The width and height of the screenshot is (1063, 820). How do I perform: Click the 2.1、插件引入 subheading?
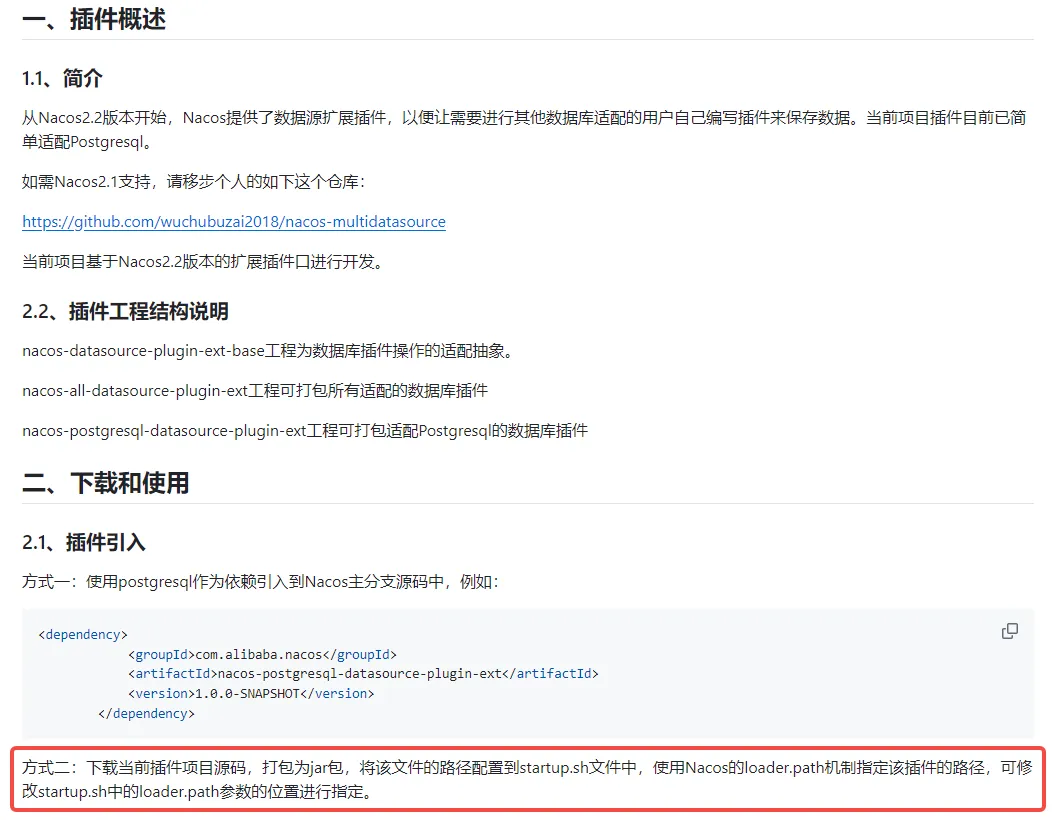click(83, 542)
